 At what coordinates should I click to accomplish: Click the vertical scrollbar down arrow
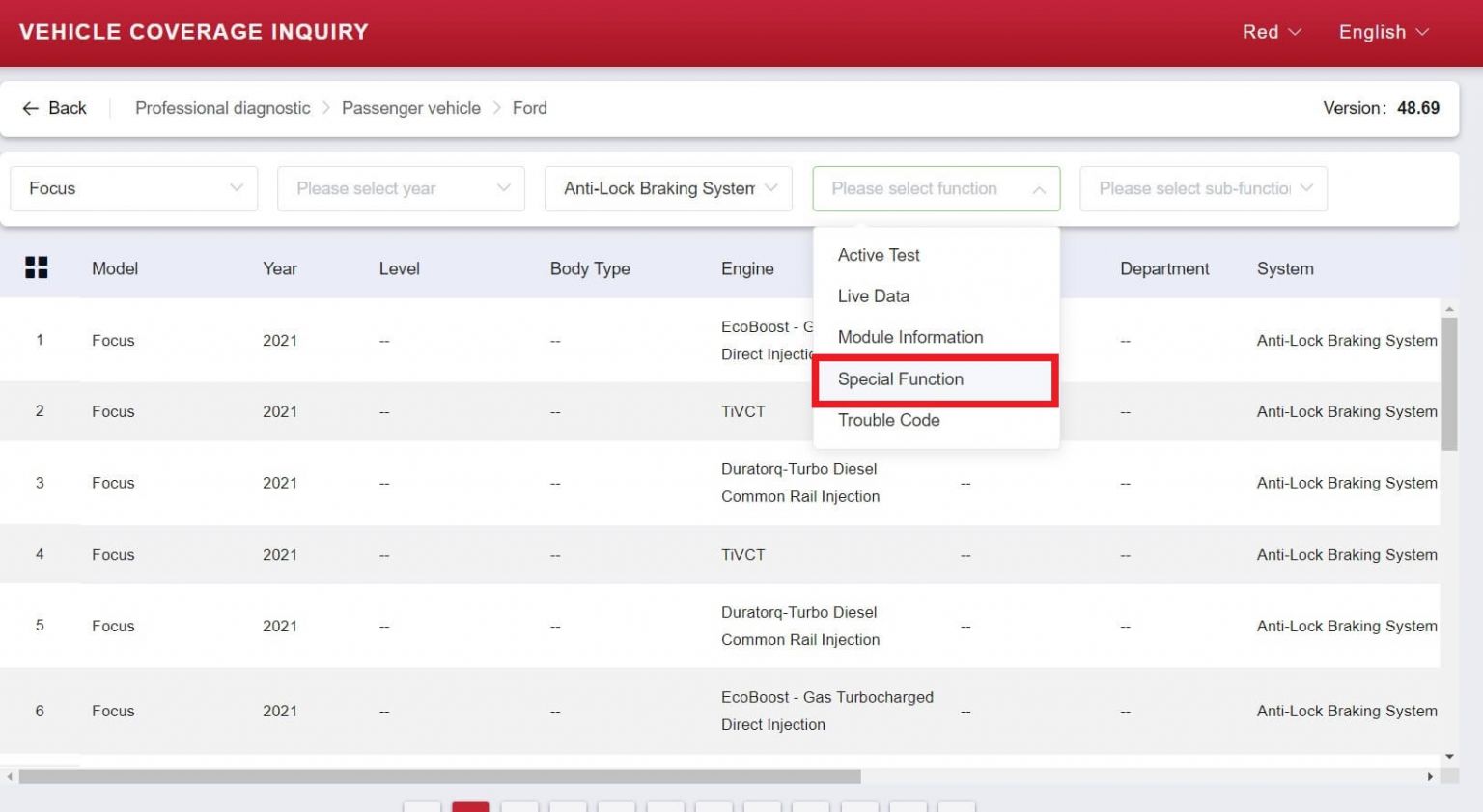[1449, 757]
